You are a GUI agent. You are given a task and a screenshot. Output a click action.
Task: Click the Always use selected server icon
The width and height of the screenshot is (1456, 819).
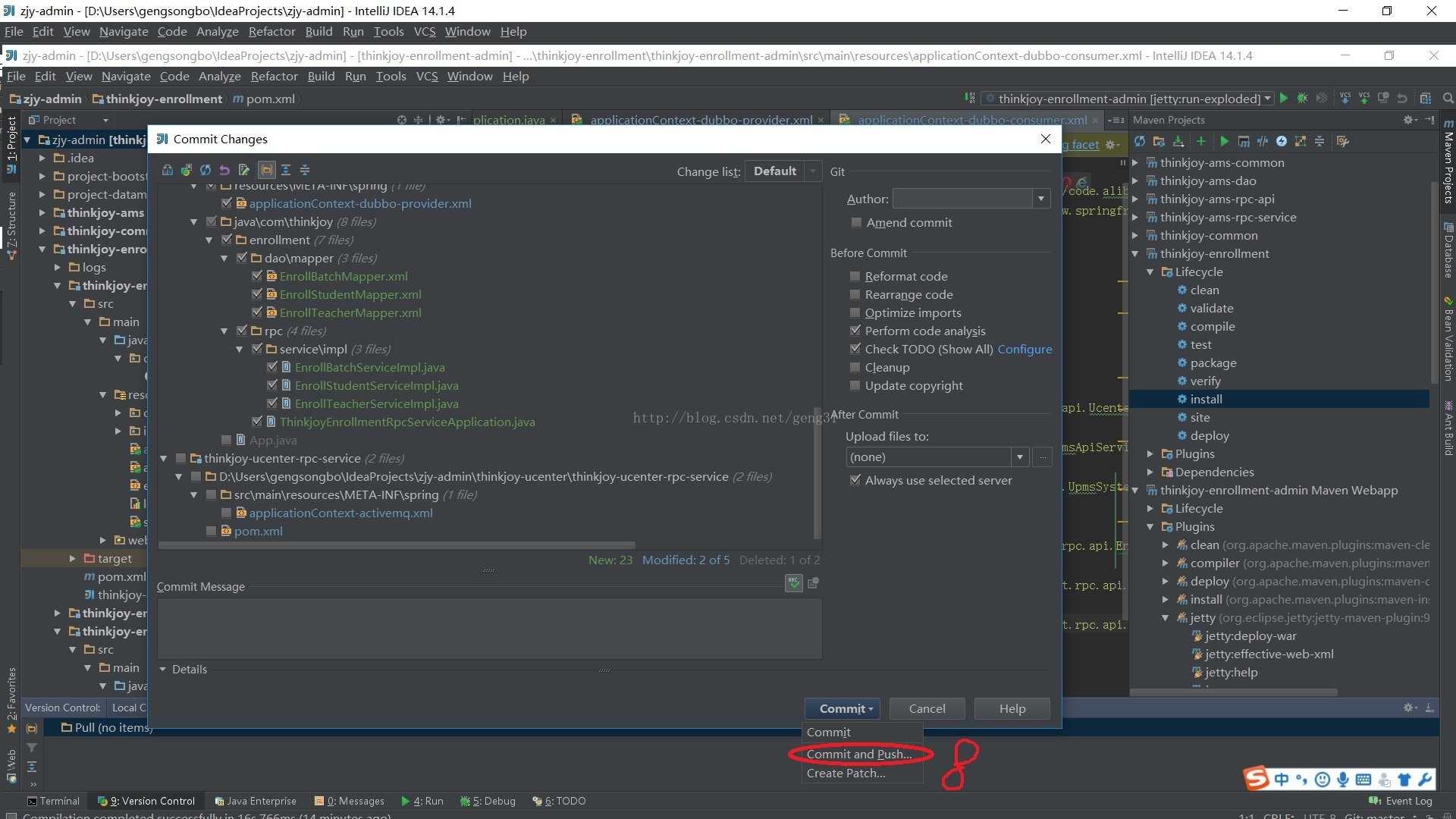click(x=853, y=480)
